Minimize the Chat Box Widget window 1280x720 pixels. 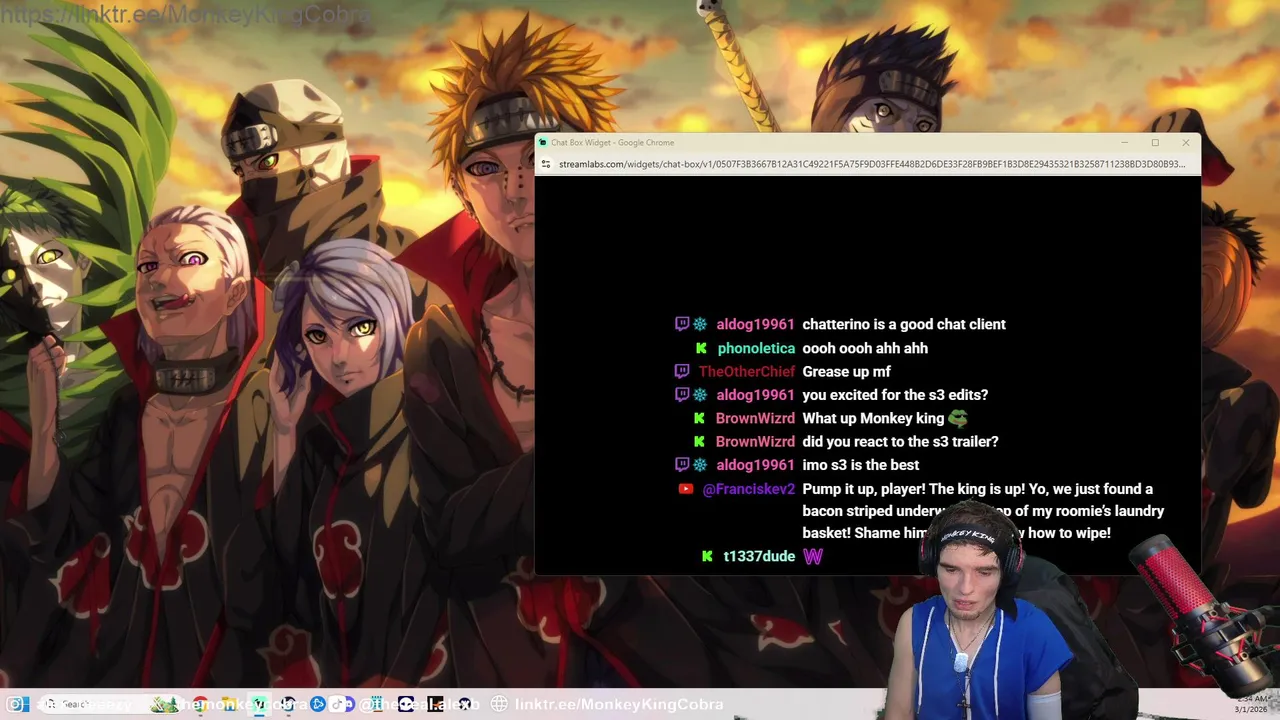1124,142
